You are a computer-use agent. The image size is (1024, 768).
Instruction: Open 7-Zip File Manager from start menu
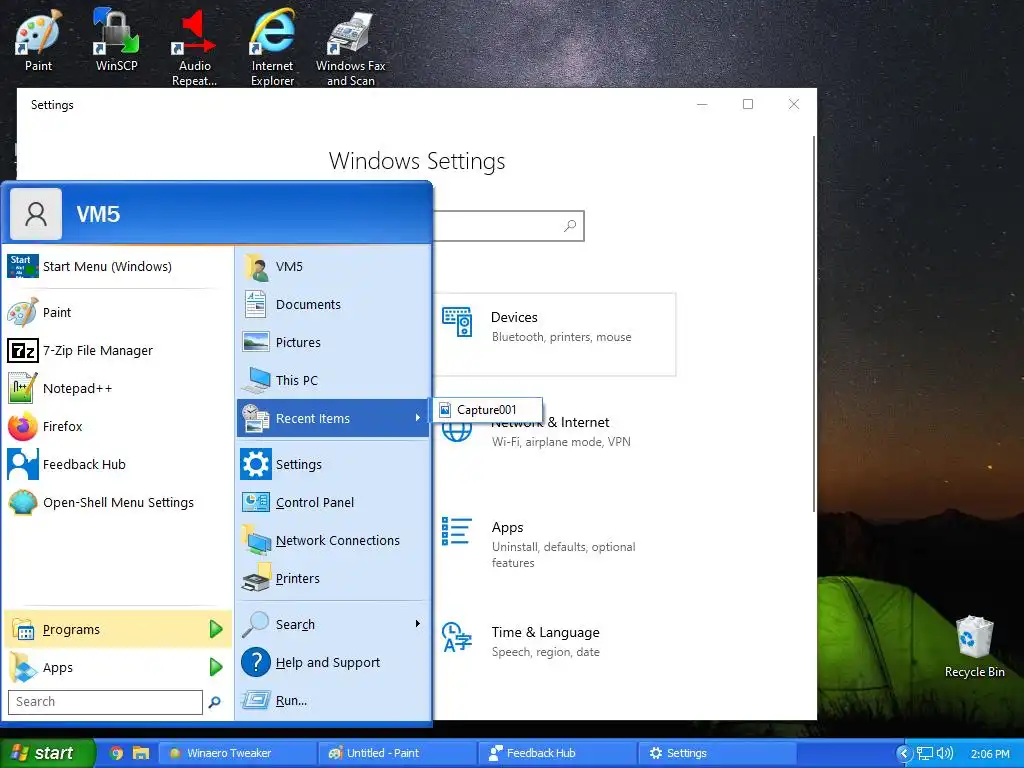point(118,350)
